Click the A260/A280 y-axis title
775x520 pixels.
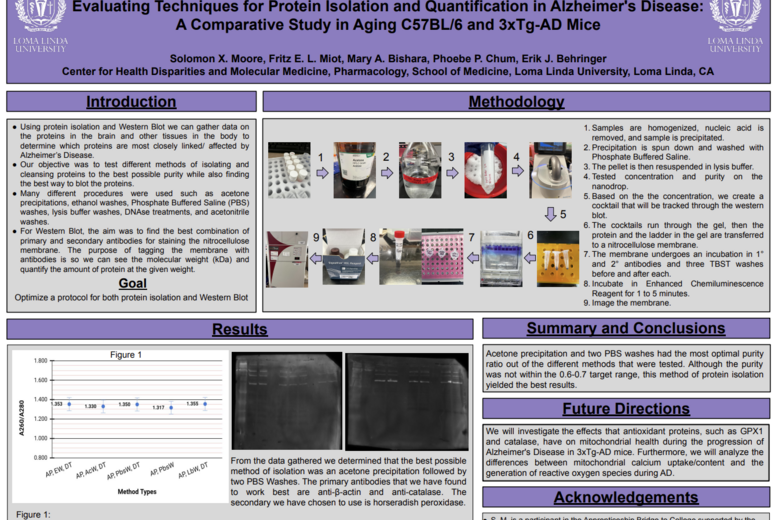tap(21, 418)
